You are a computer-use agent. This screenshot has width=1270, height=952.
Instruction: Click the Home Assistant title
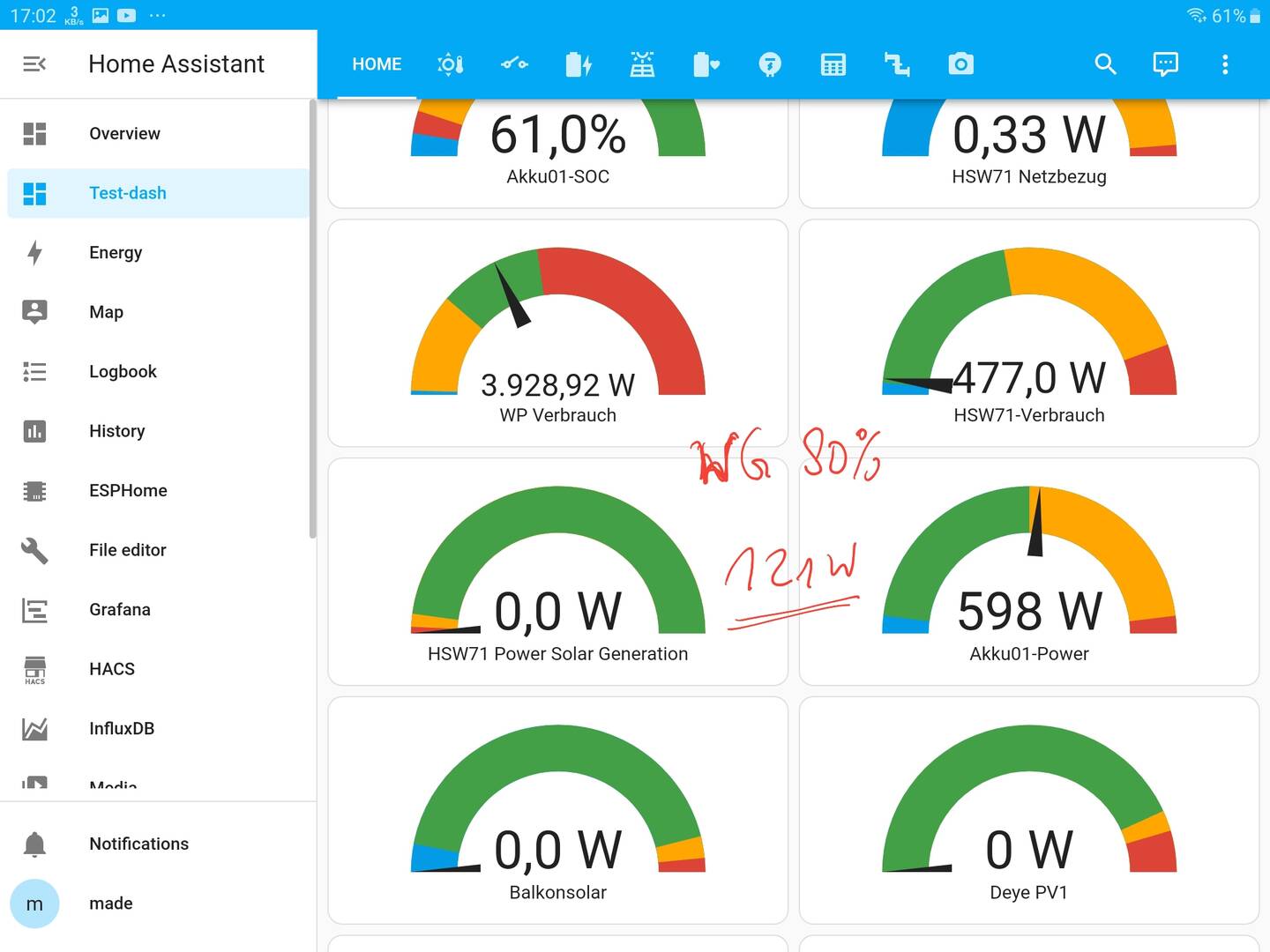coord(176,63)
